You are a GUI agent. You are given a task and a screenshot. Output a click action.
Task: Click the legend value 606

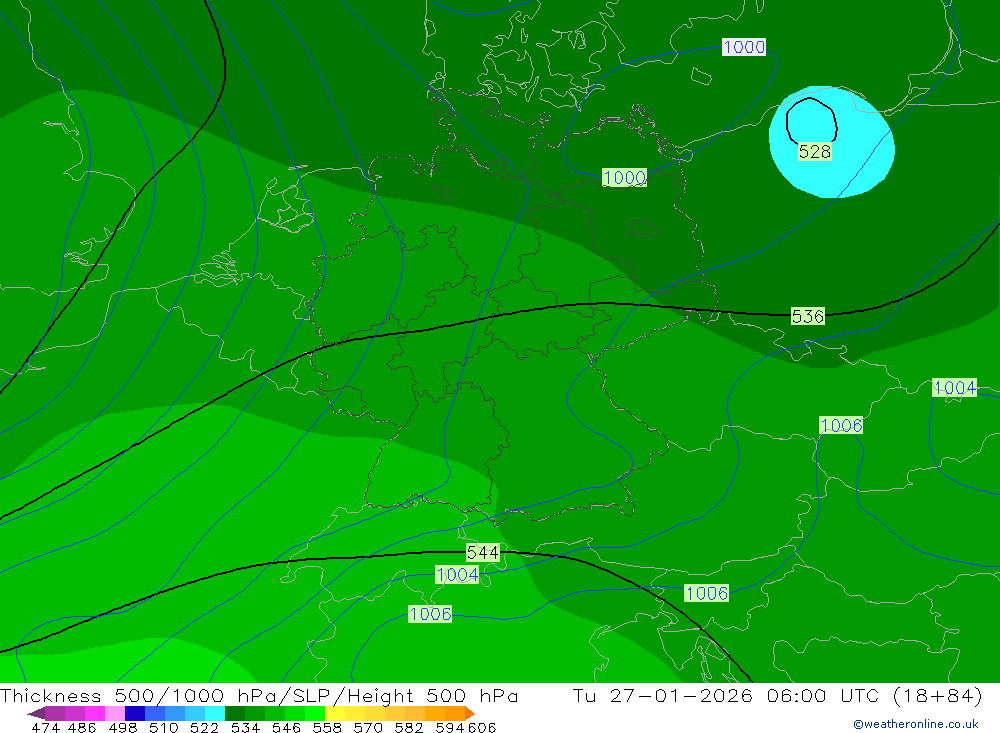[x=482, y=727]
